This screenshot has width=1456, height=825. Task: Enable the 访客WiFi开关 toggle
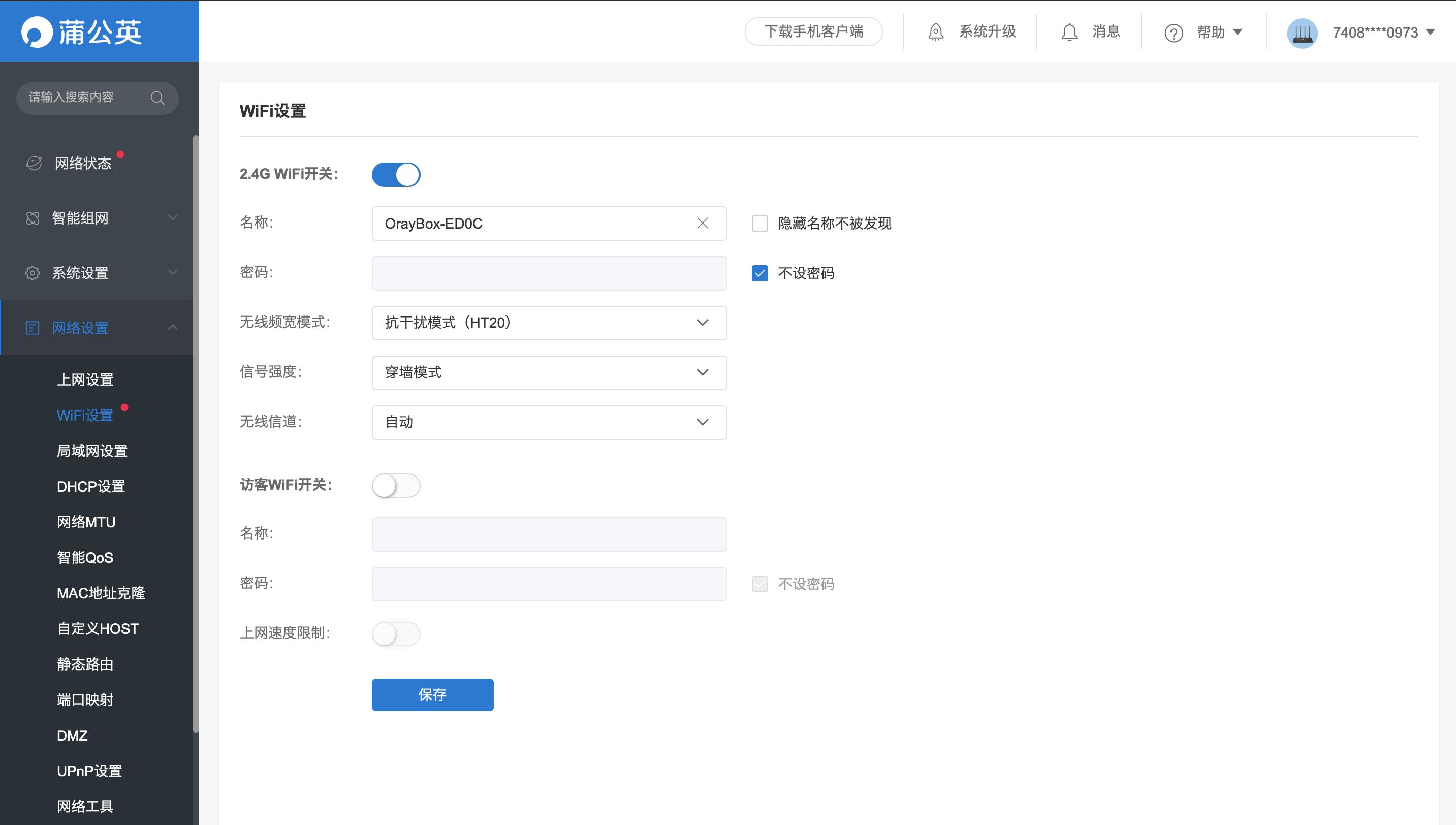[x=395, y=485]
